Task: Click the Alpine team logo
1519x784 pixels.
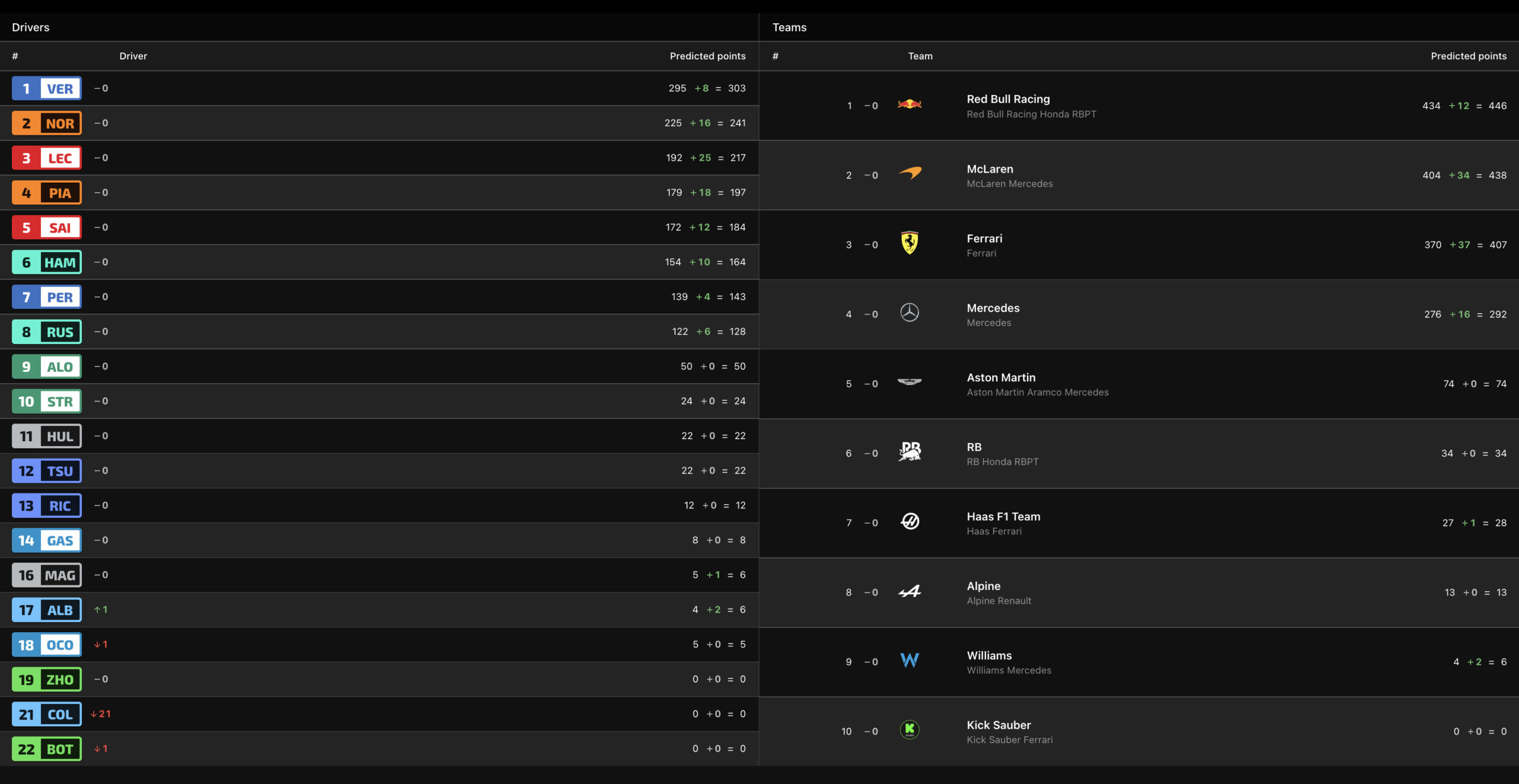Action: coord(910,591)
